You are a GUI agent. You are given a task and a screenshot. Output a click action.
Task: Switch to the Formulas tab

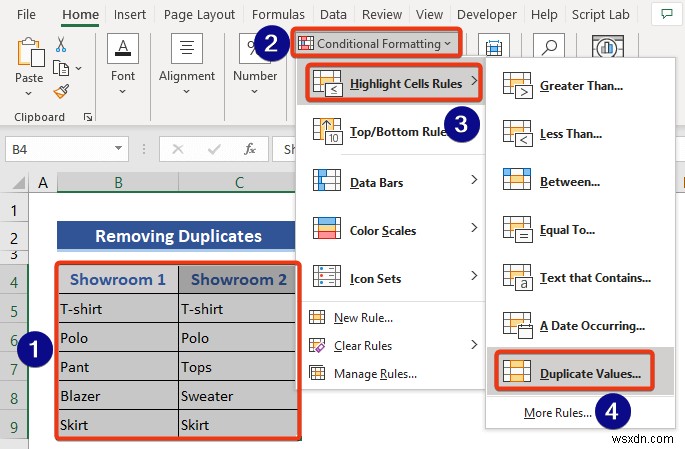(278, 14)
